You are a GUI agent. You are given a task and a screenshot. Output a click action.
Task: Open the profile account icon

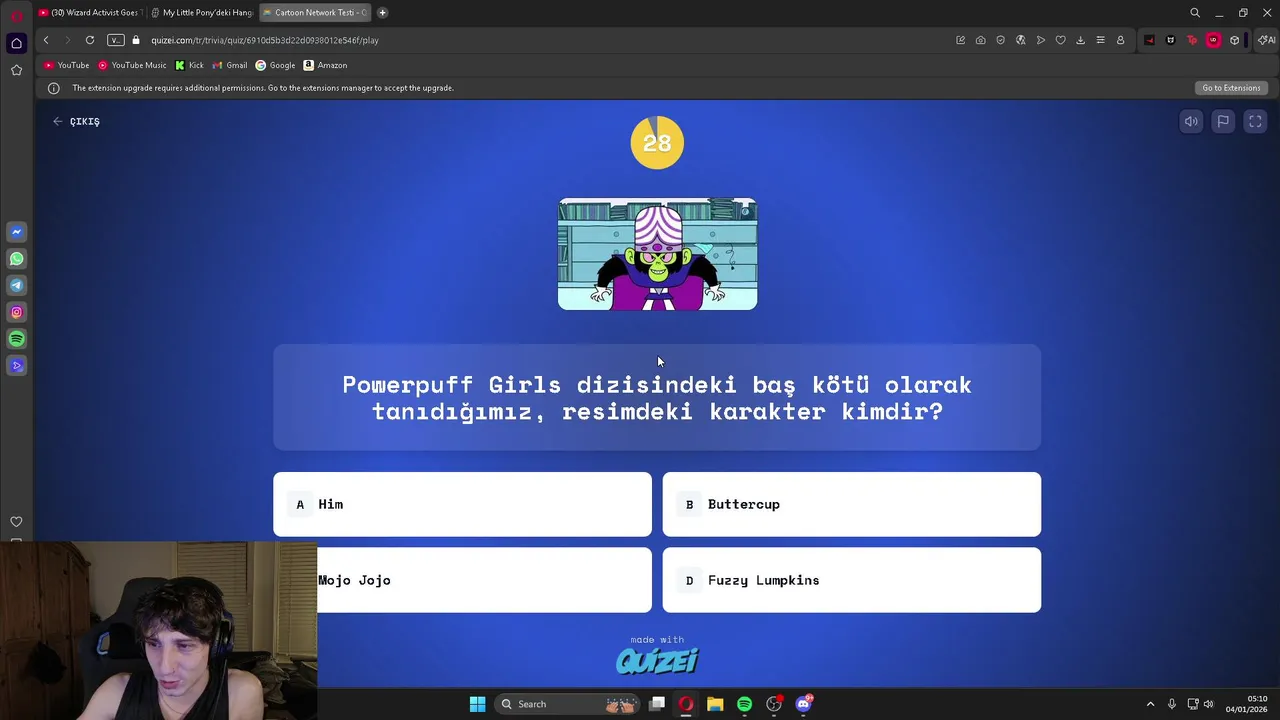click(1120, 40)
